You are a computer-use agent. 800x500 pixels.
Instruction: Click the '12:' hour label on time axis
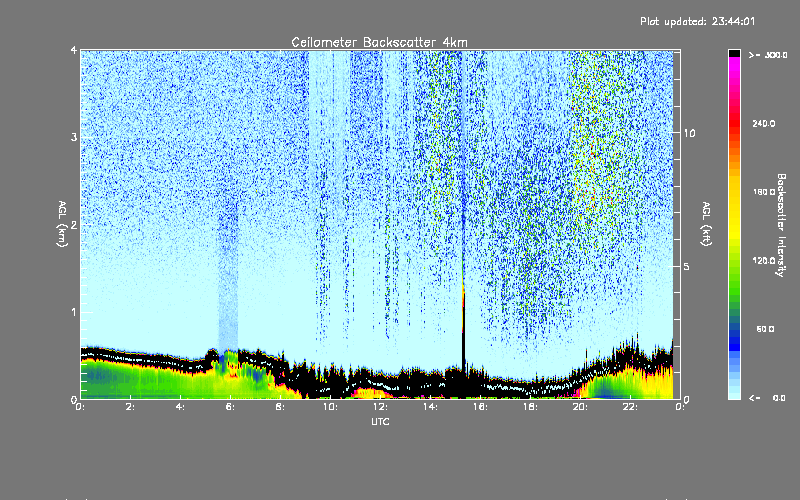380,407
